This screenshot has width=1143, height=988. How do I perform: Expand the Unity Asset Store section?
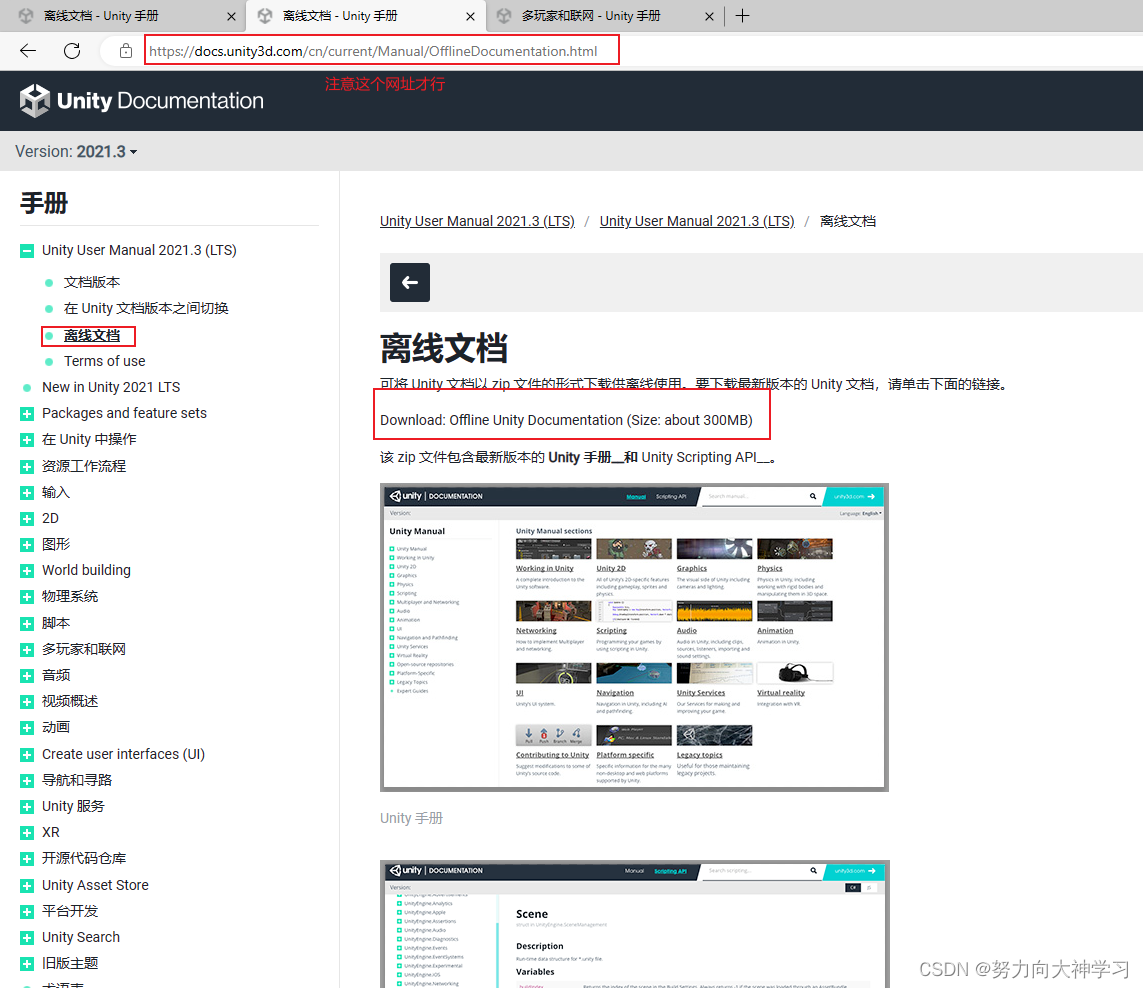[x=27, y=886]
